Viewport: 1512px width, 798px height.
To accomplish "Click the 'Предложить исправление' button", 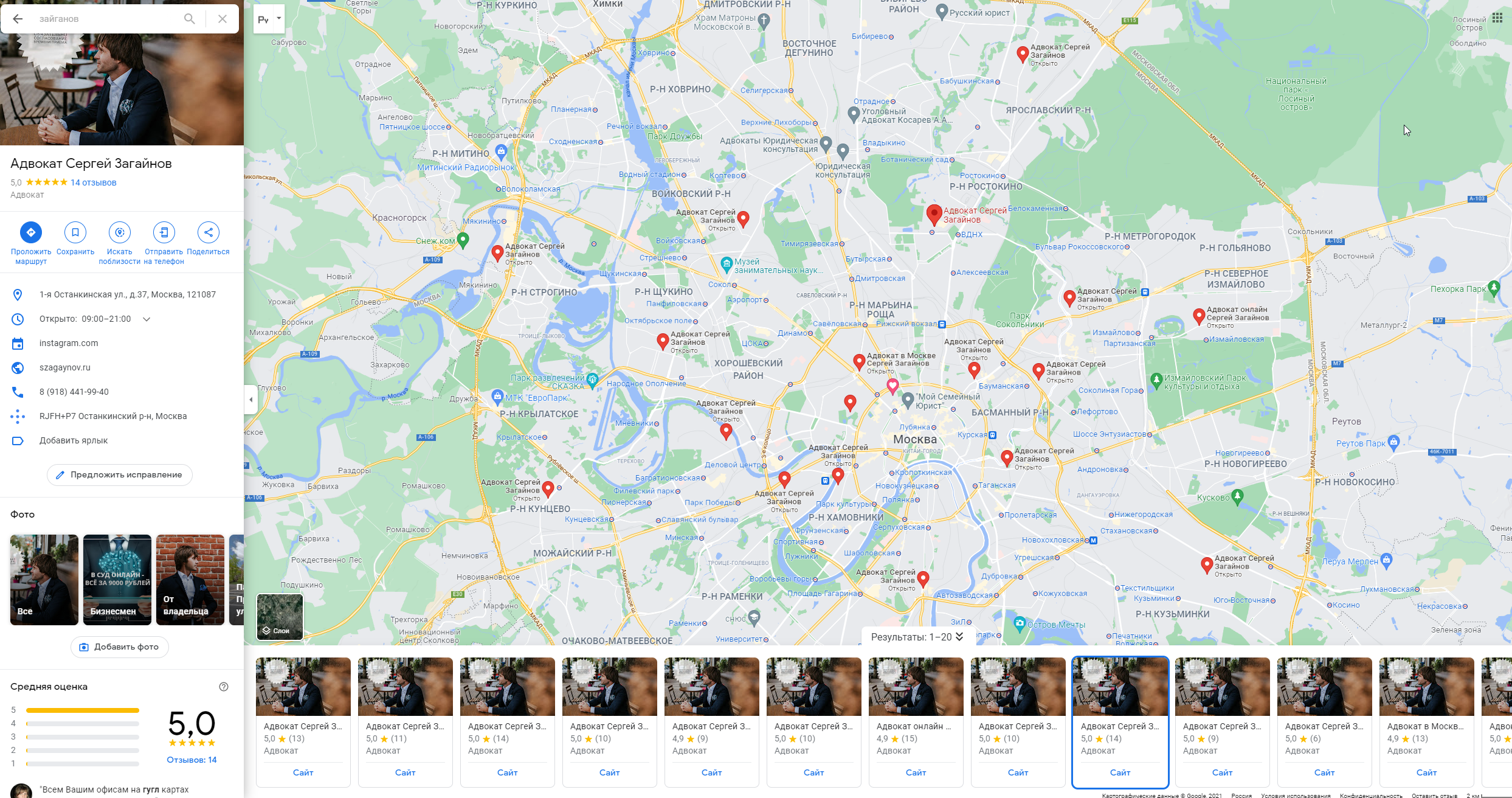I will (x=120, y=475).
